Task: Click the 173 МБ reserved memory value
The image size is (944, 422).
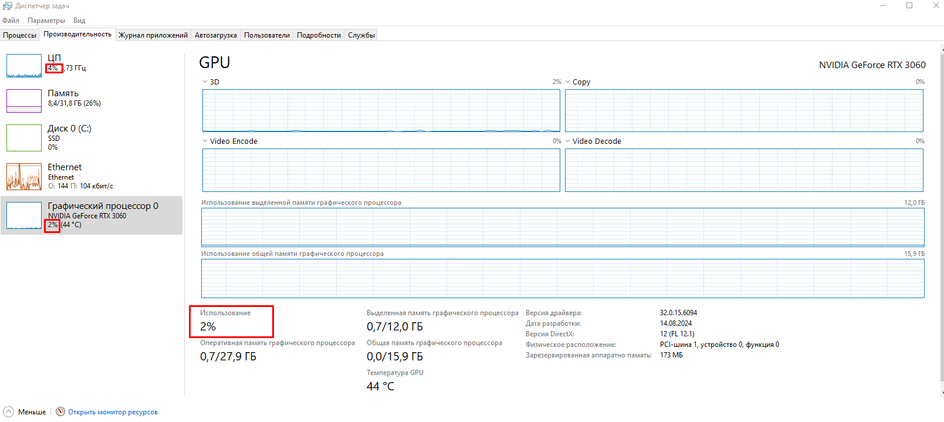Action: (671, 355)
